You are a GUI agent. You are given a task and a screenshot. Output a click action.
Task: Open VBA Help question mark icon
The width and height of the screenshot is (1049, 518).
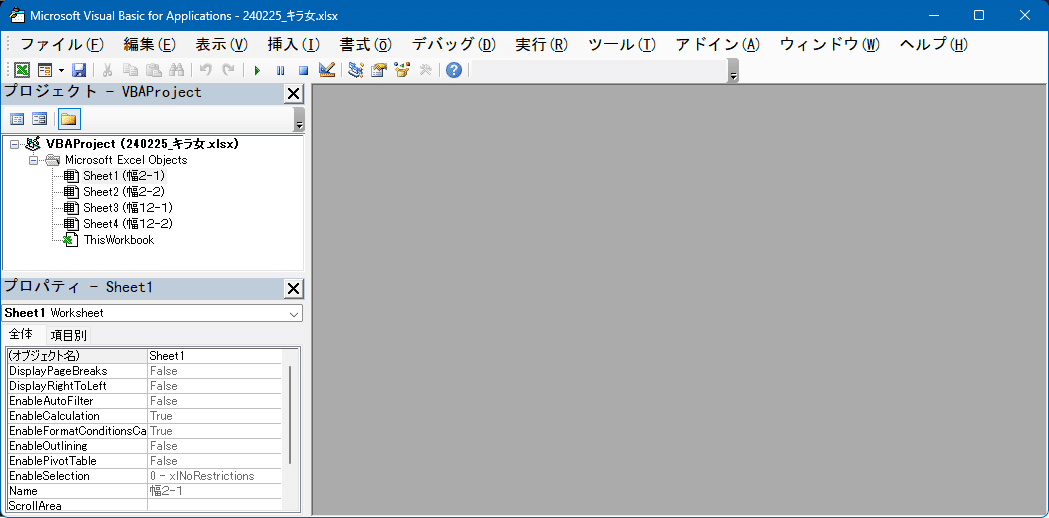click(x=454, y=70)
